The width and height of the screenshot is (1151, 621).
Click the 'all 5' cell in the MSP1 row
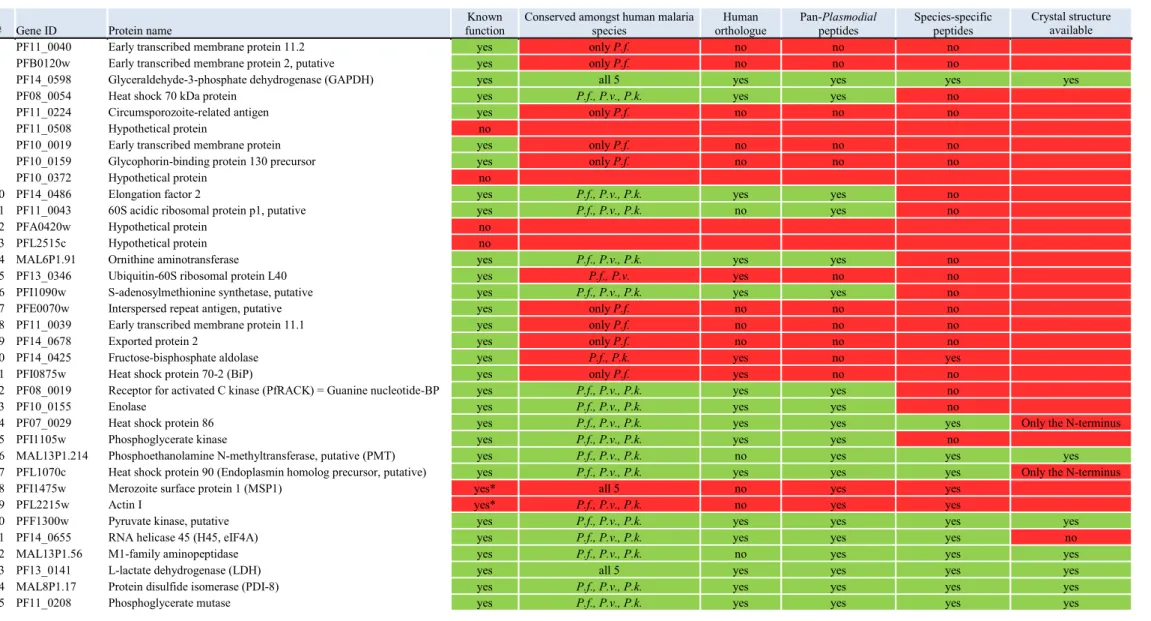(609, 488)
